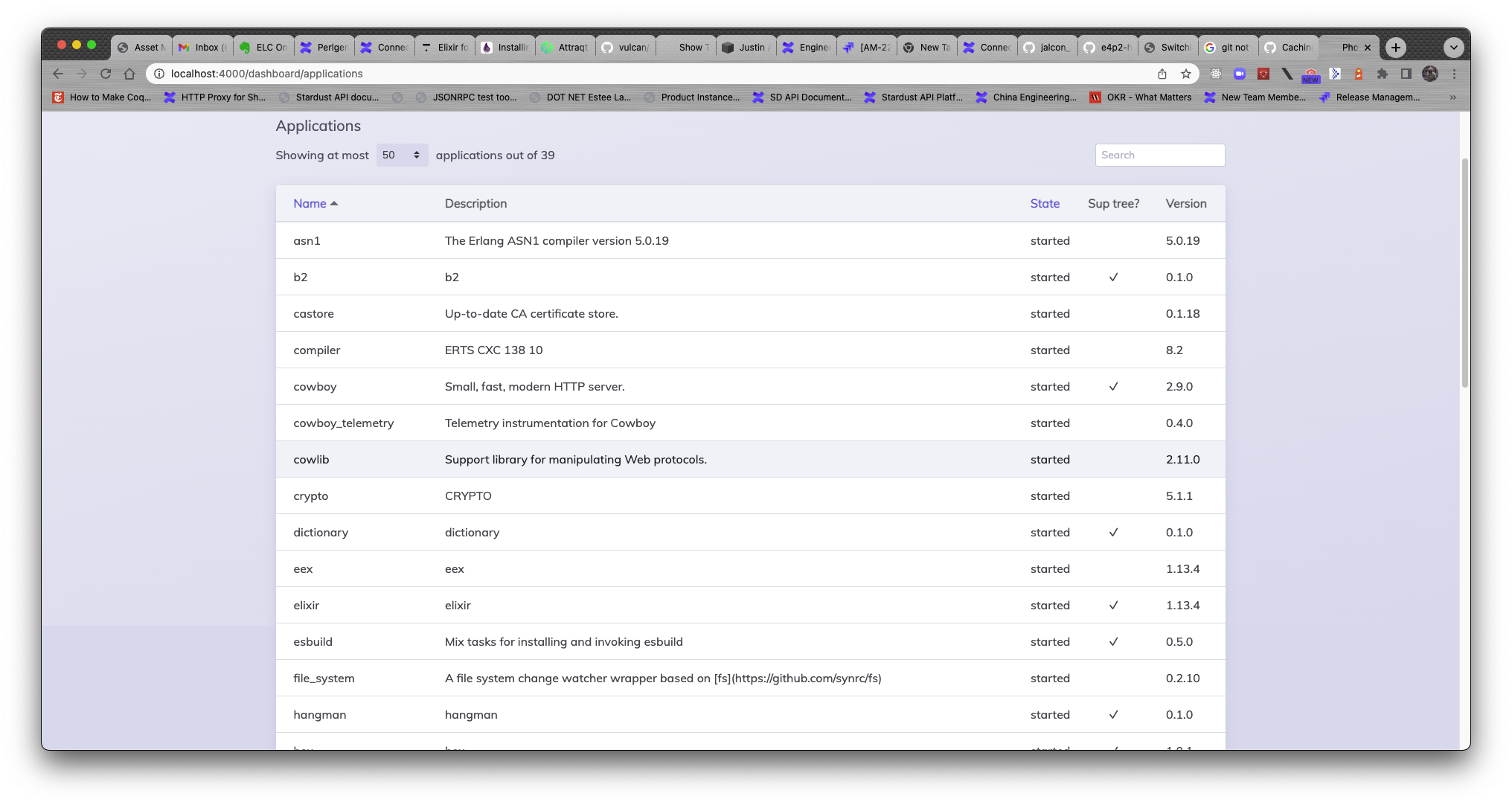Expand the tab search chevron

click(1453, 48)
